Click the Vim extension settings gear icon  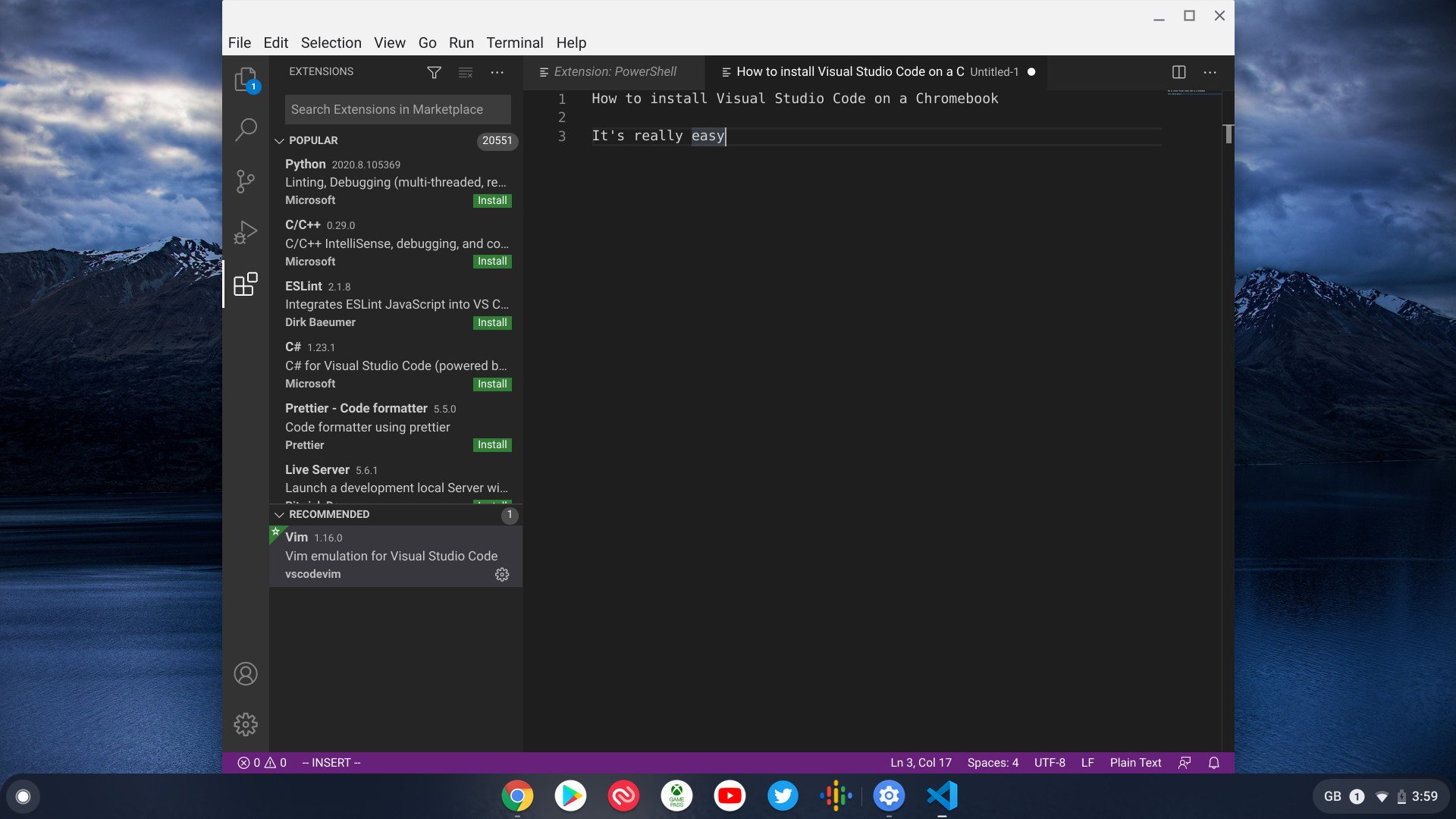point(502,574)
